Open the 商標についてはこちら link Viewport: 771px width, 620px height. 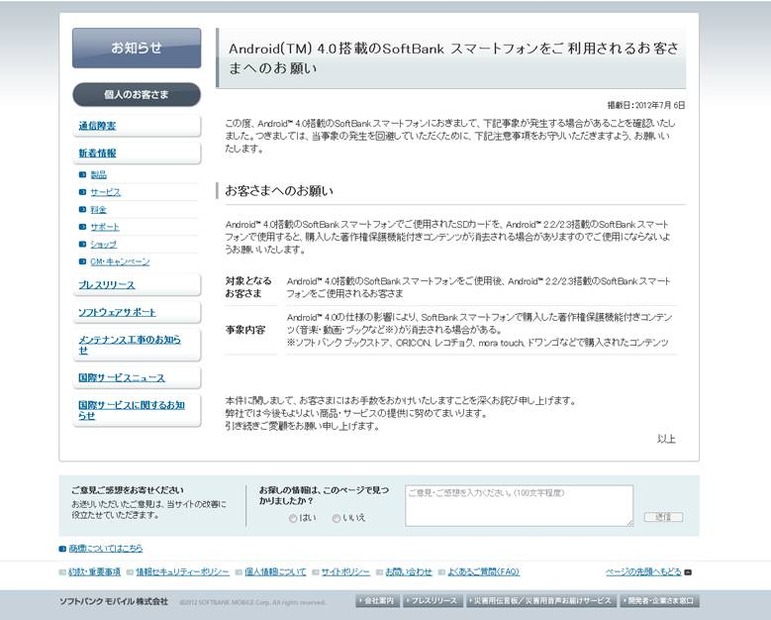point(106,548)
